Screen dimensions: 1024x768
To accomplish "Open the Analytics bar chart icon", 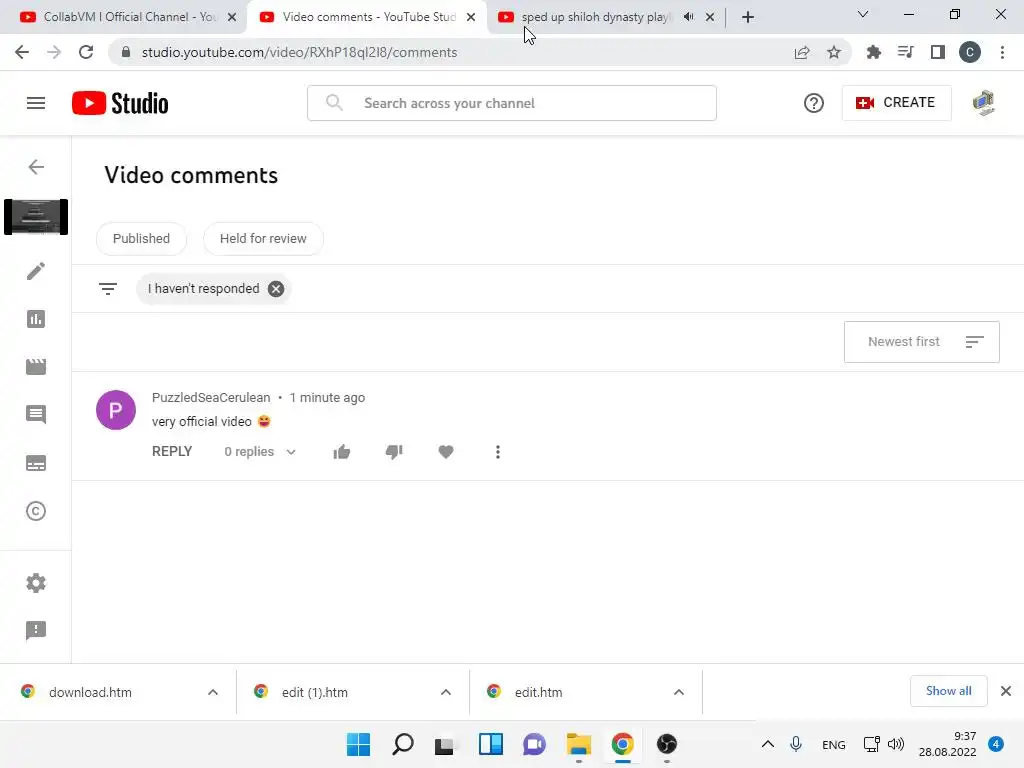I will (x=36, y=319).
